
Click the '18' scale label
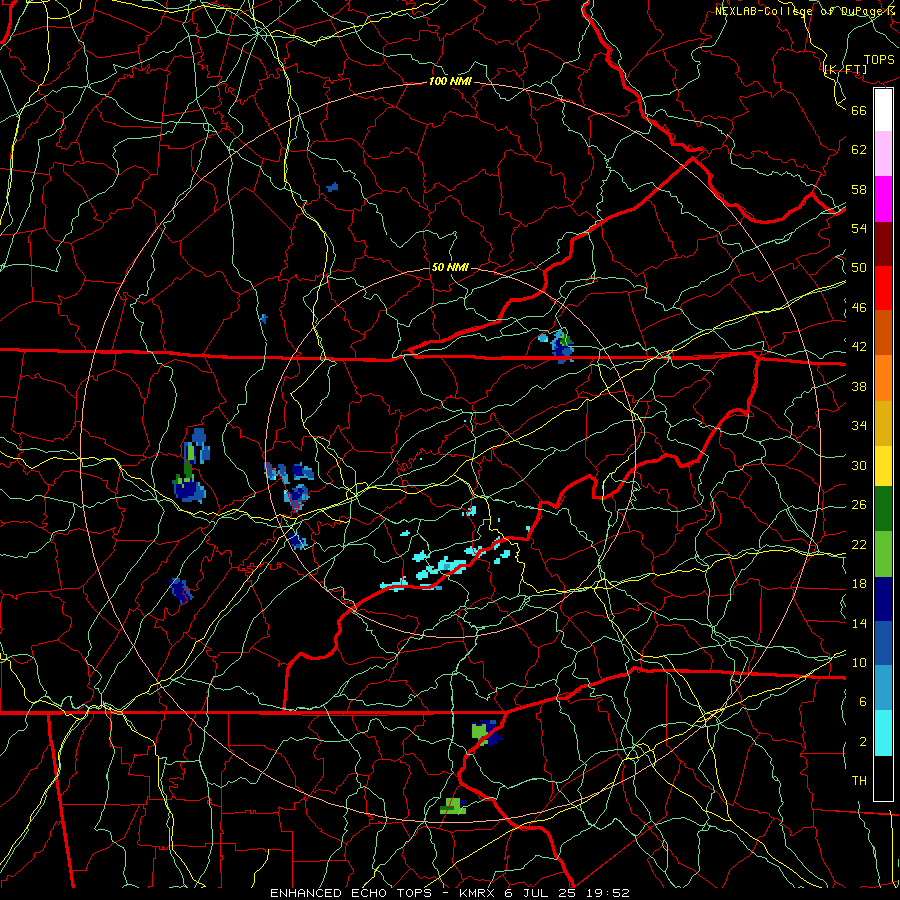click(x=859, y=584)
